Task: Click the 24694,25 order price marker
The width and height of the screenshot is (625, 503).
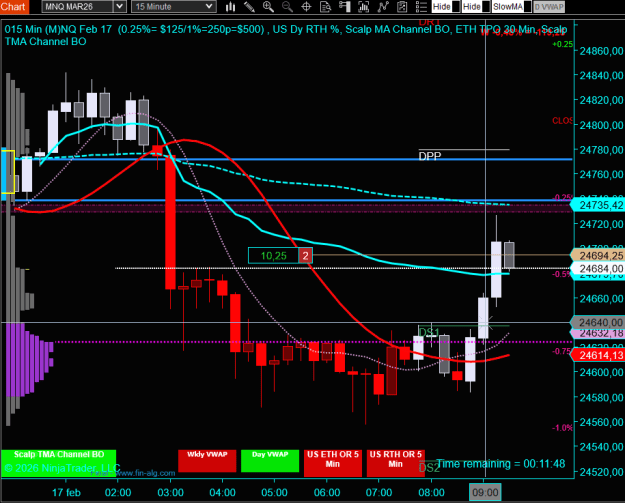Action: 598,255
